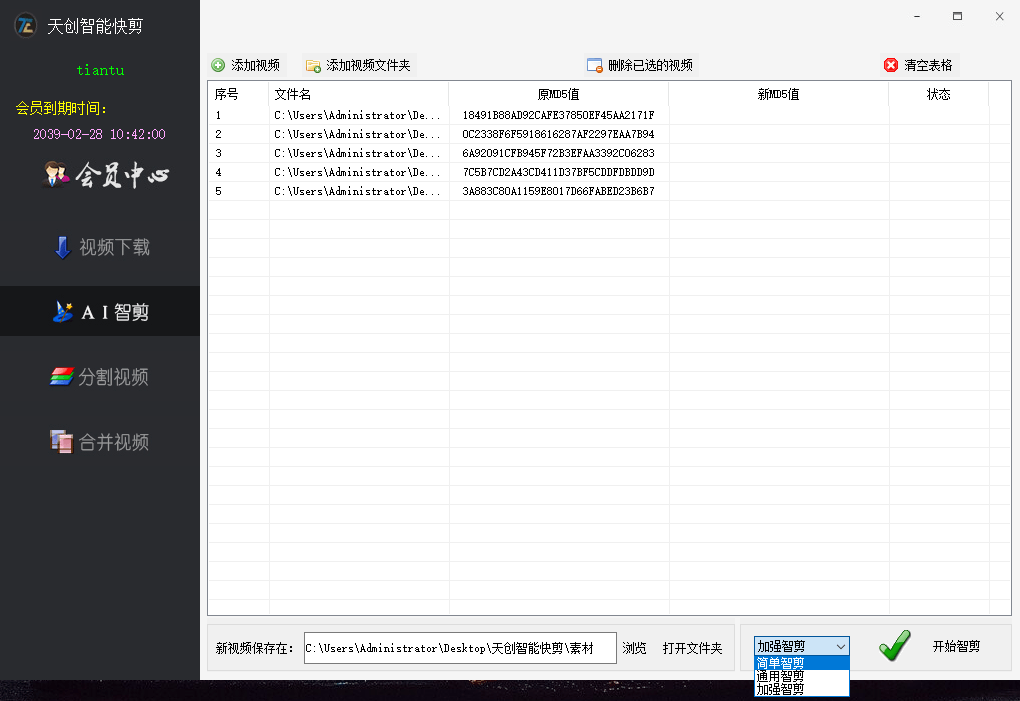Click the file name in row 5
Screen dimensions: 1020x701
[x=357, y=191]
